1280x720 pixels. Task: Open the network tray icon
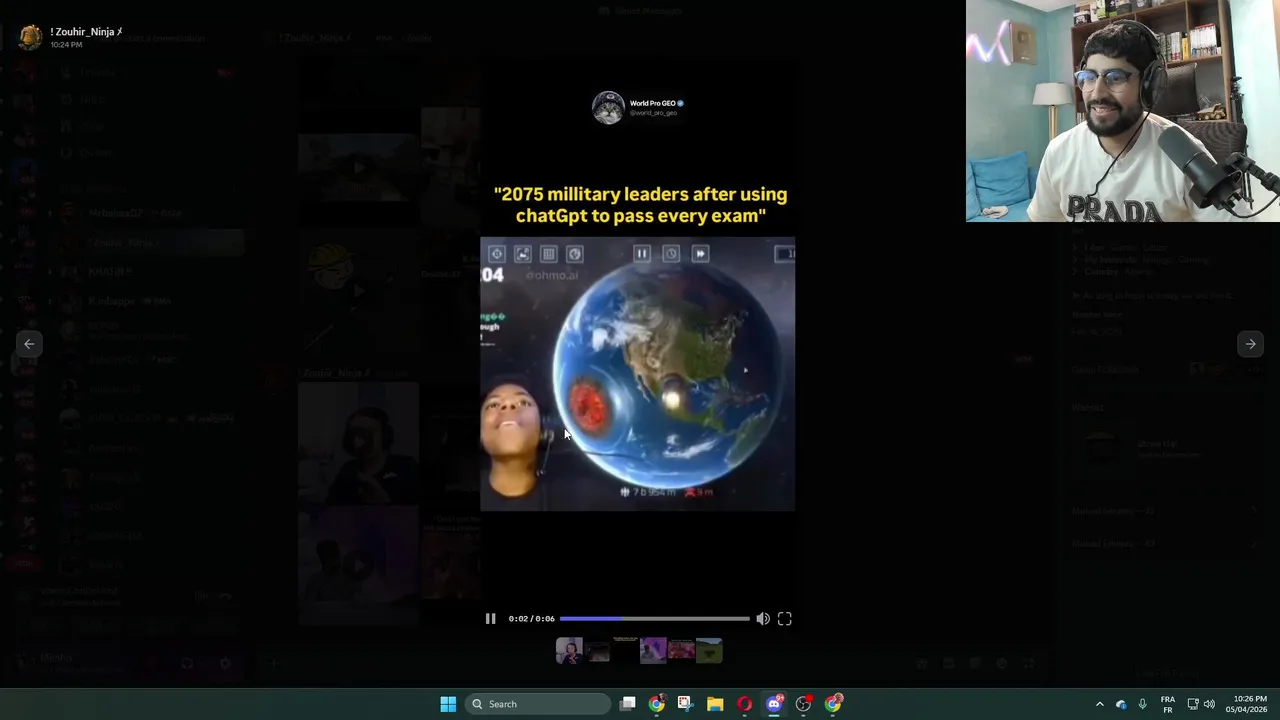pyautogui.click(x=1193, y=704)
